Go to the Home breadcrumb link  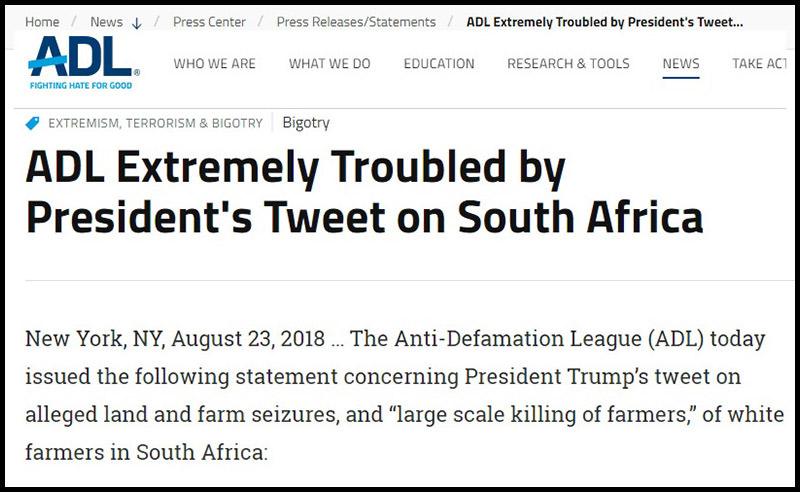[42, 22]
